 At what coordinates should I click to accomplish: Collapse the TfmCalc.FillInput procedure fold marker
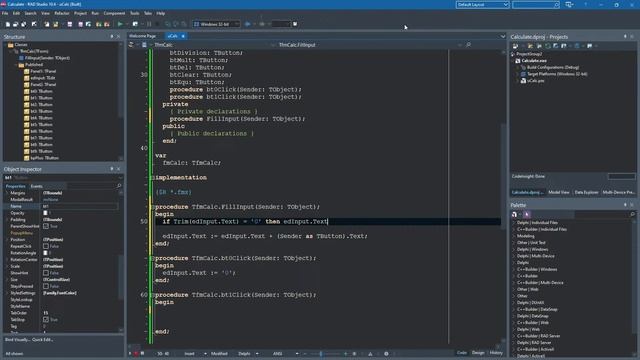coord(152,207)
